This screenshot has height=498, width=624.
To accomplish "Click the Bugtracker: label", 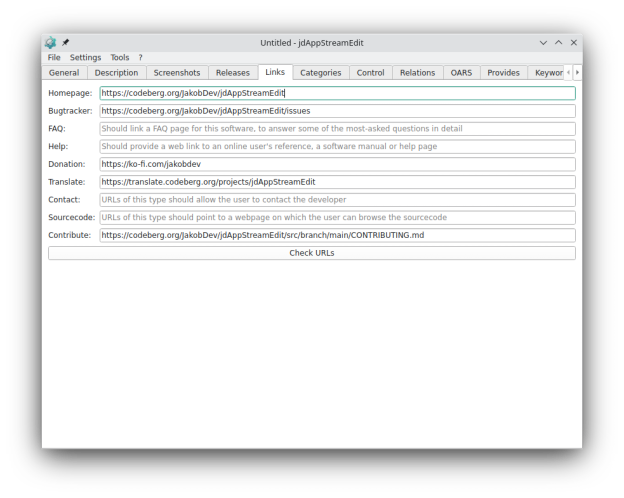I will 70,111.
